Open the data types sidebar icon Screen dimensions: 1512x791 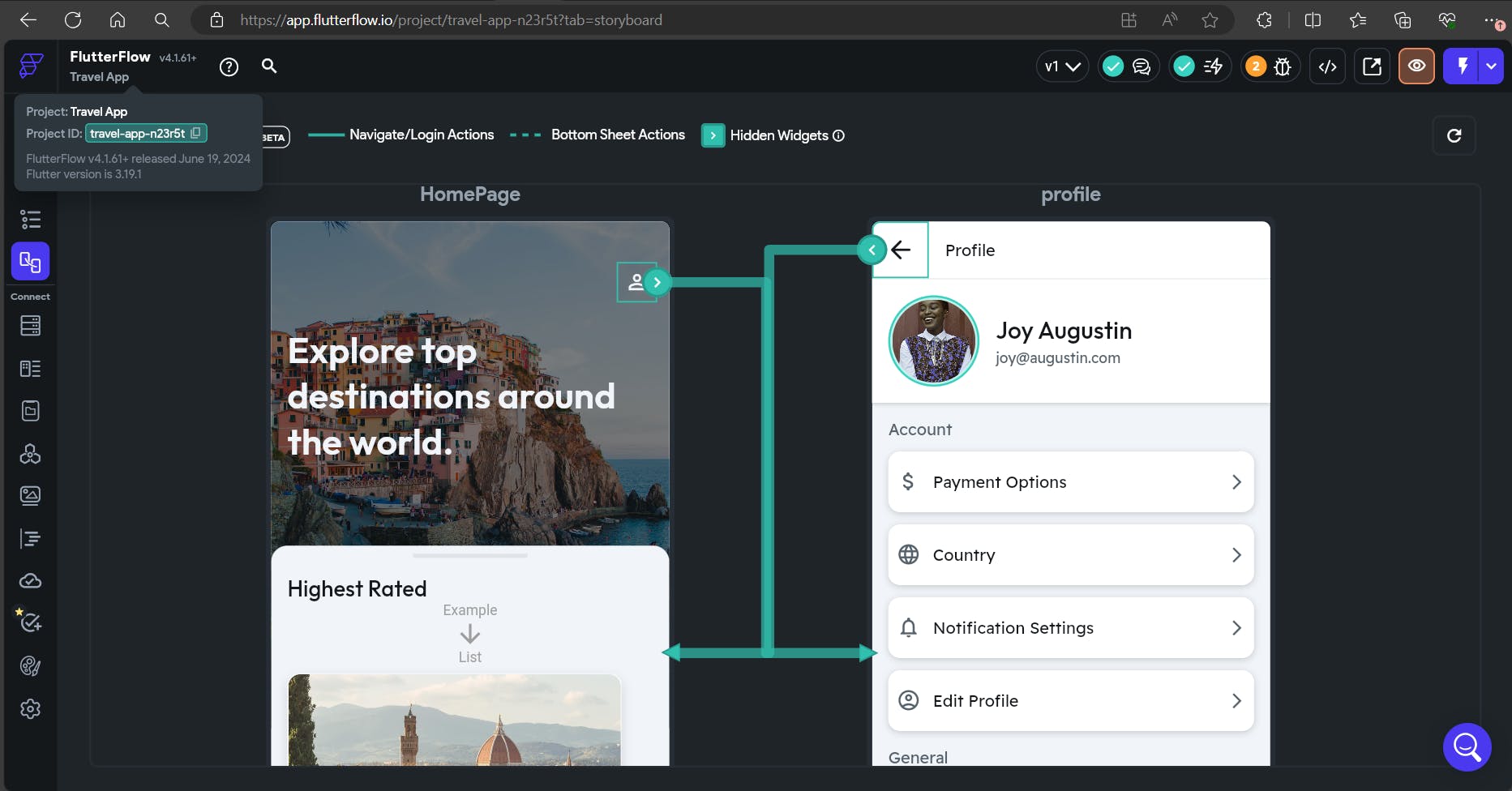[31, 369]
